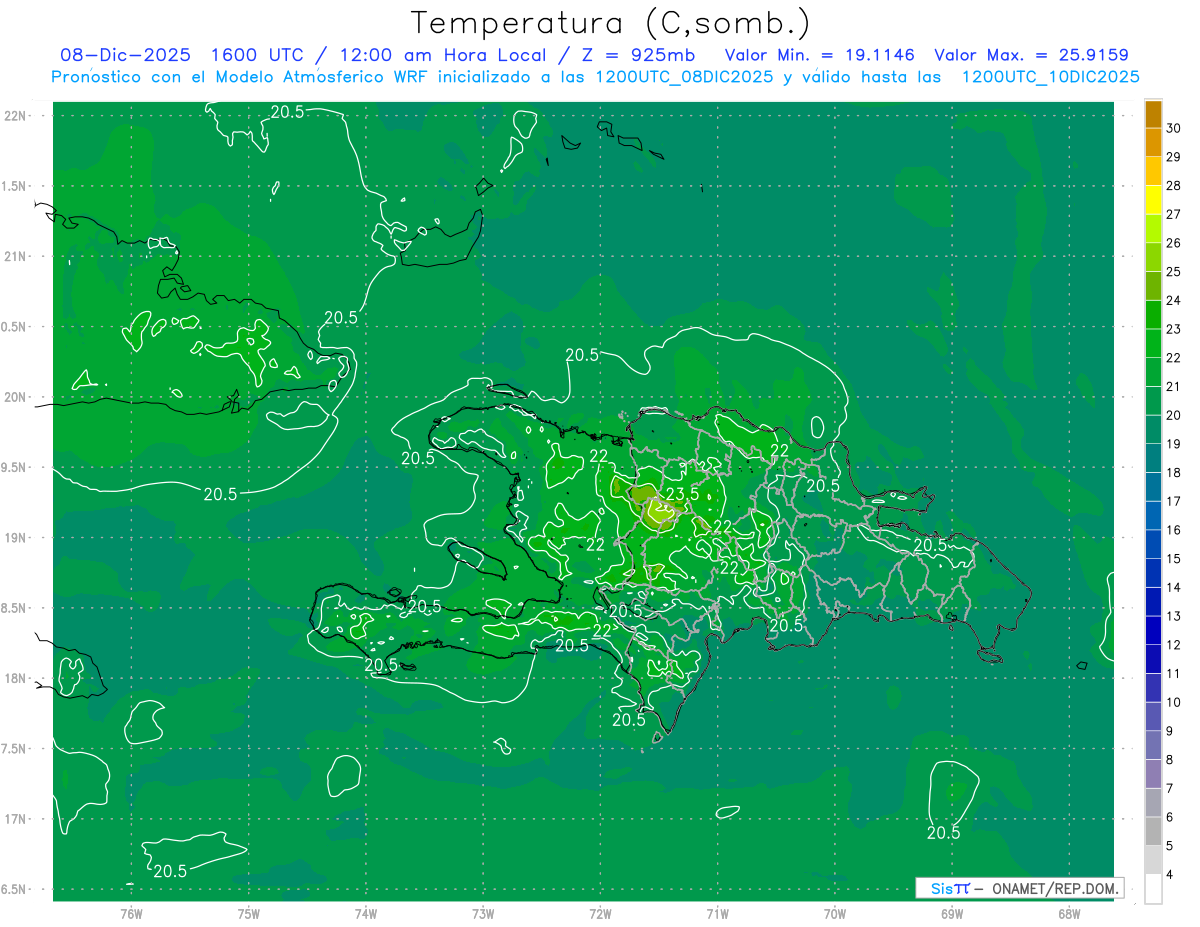Image resolution: width=1200 pixels, height=927 pixels.
Task: Click the colorbar label 23
Action: pyautogui.click(x=1174, y=328)
